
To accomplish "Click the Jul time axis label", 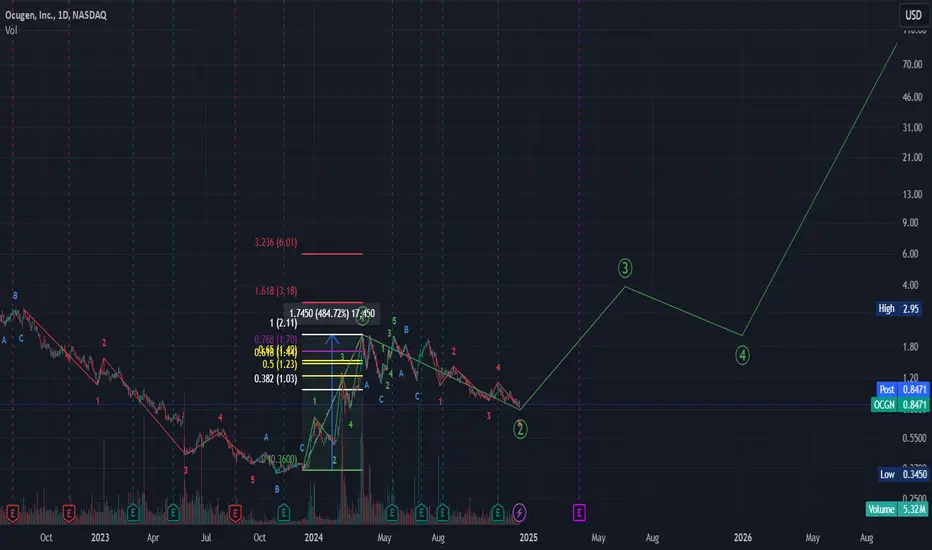I will [206, 538].
